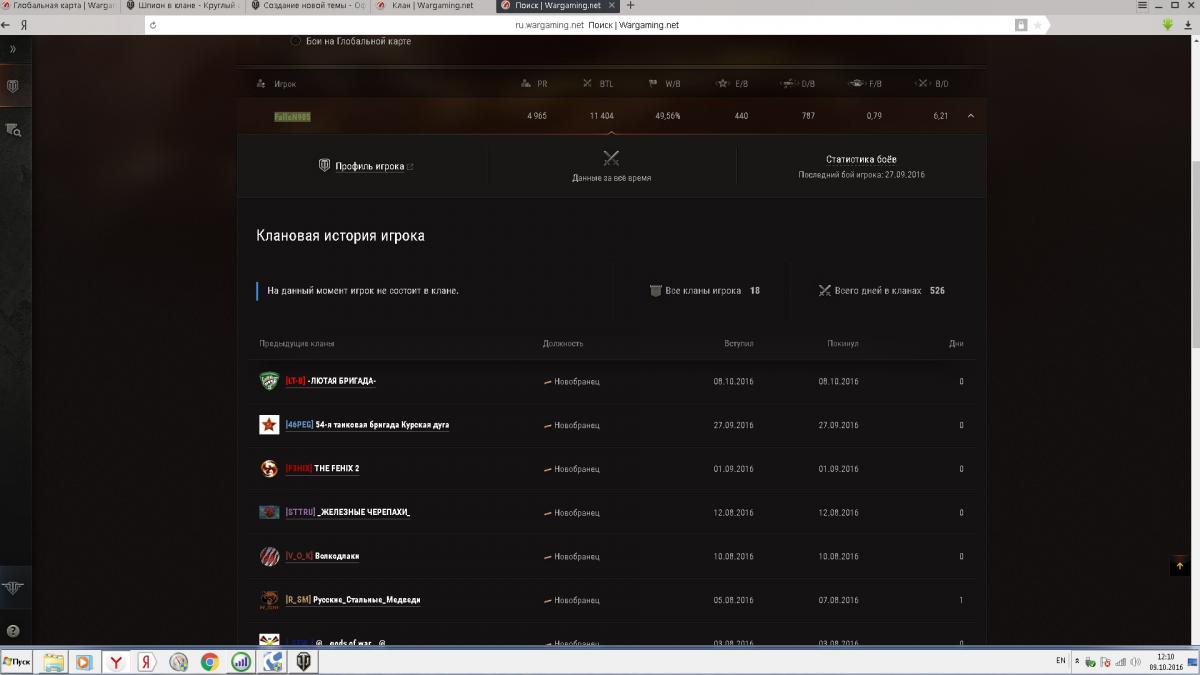Switch to the Клан | Wargaming.net tab
The width and height of the screenshot is (1200, 675).
coord(432,6)
